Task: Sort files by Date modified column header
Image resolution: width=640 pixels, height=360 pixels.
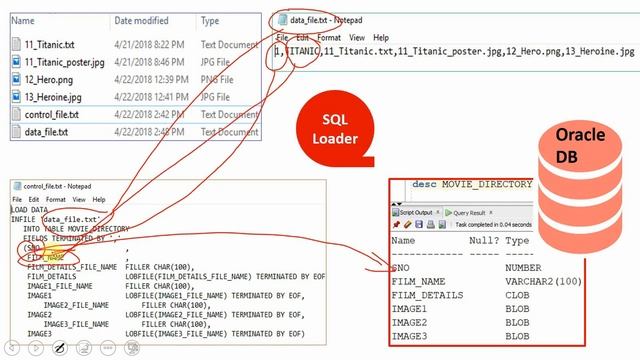Action: click(141, 20)
